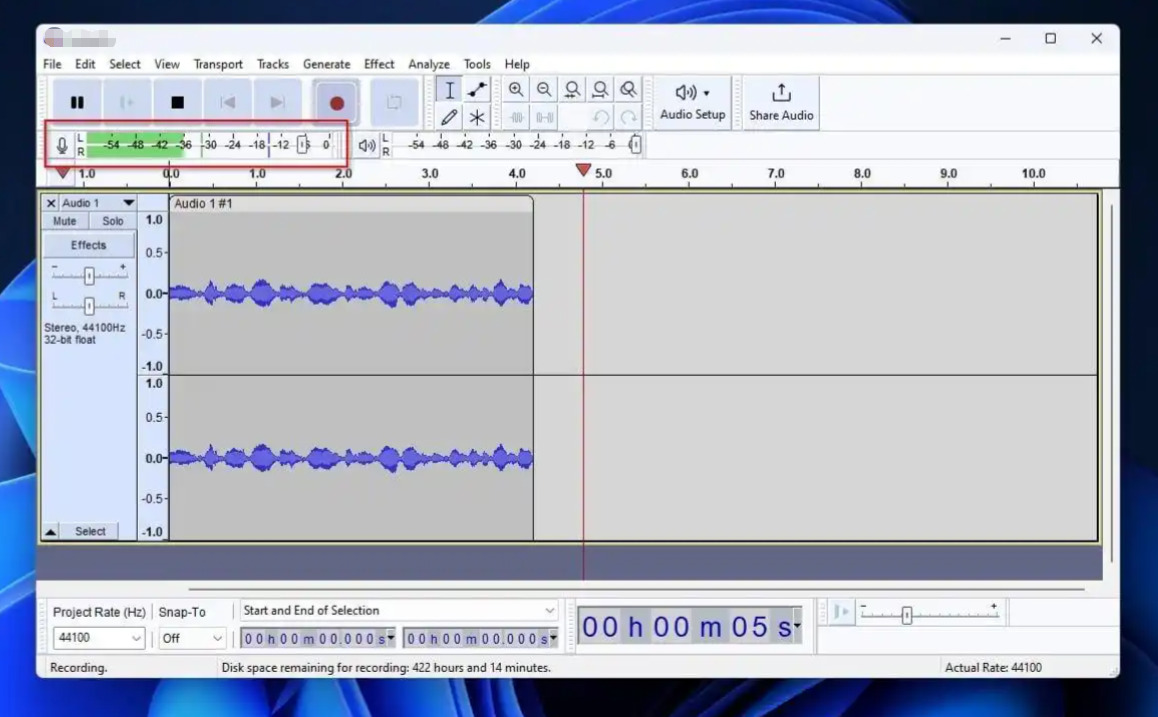Select the Multi-tool asterisk icon
This screenshot has width=1158, height=717.
[x=477, y=117]
